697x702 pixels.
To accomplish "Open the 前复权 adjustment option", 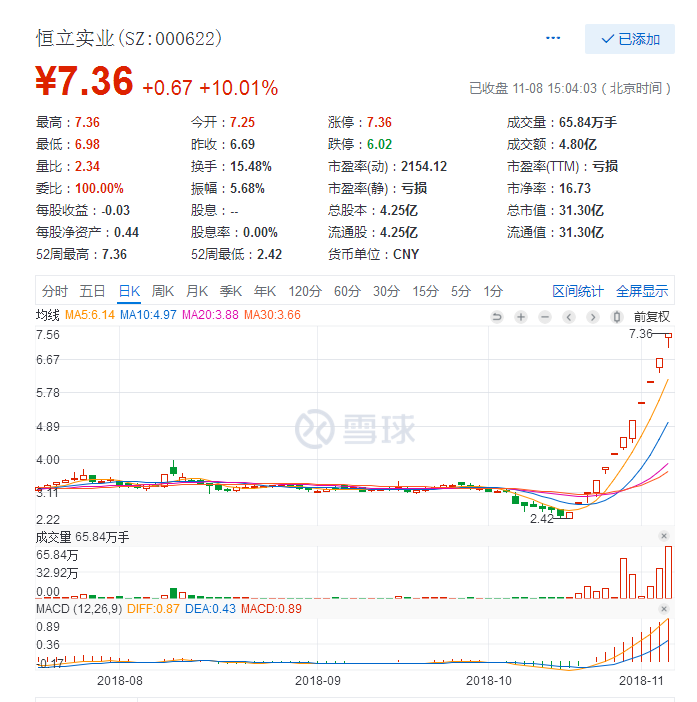I will click(x=651, y=317).
